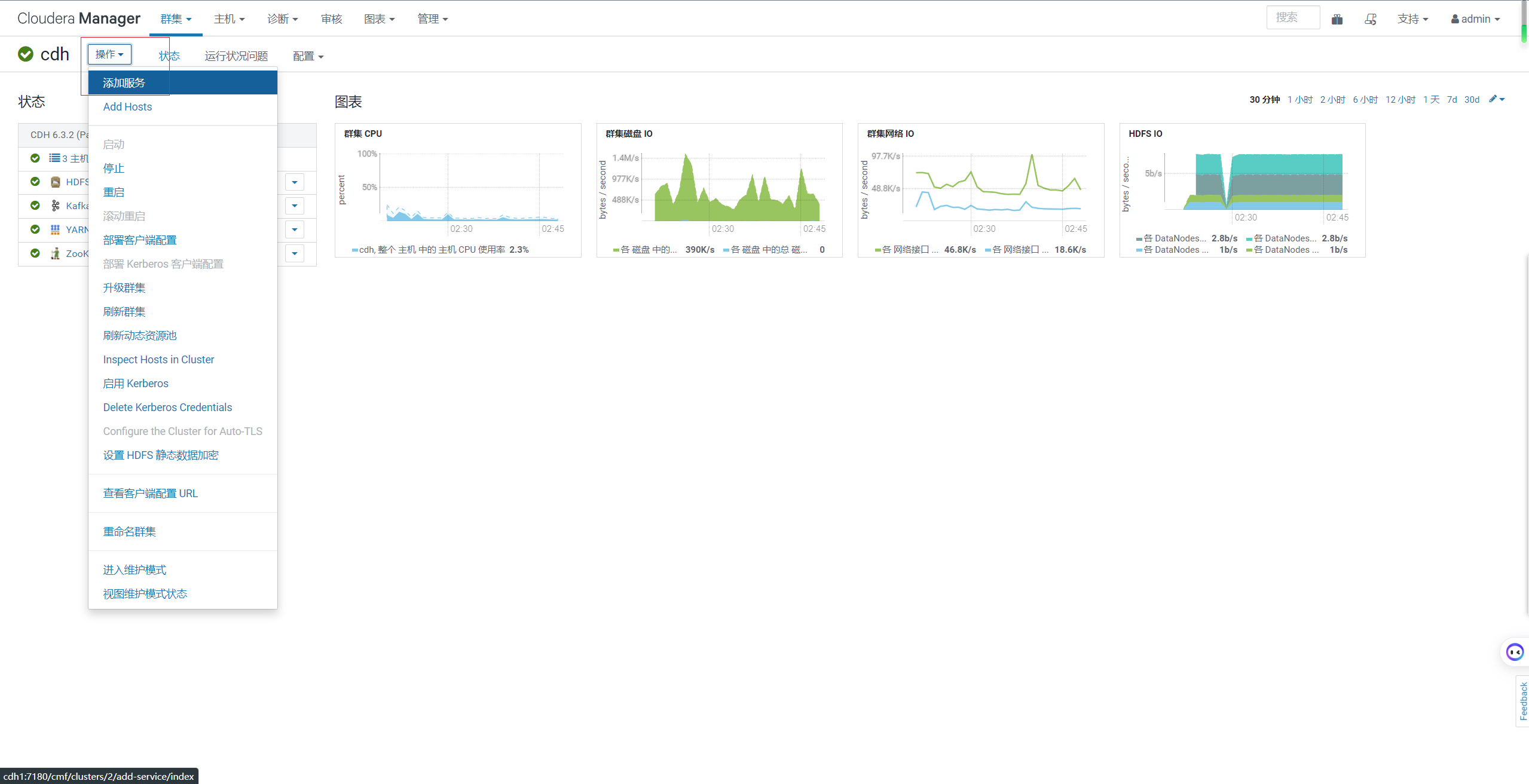The height and width of the screenshot is (784, 1529).
Task: Click green health check for YARN row
Action: 35,229
